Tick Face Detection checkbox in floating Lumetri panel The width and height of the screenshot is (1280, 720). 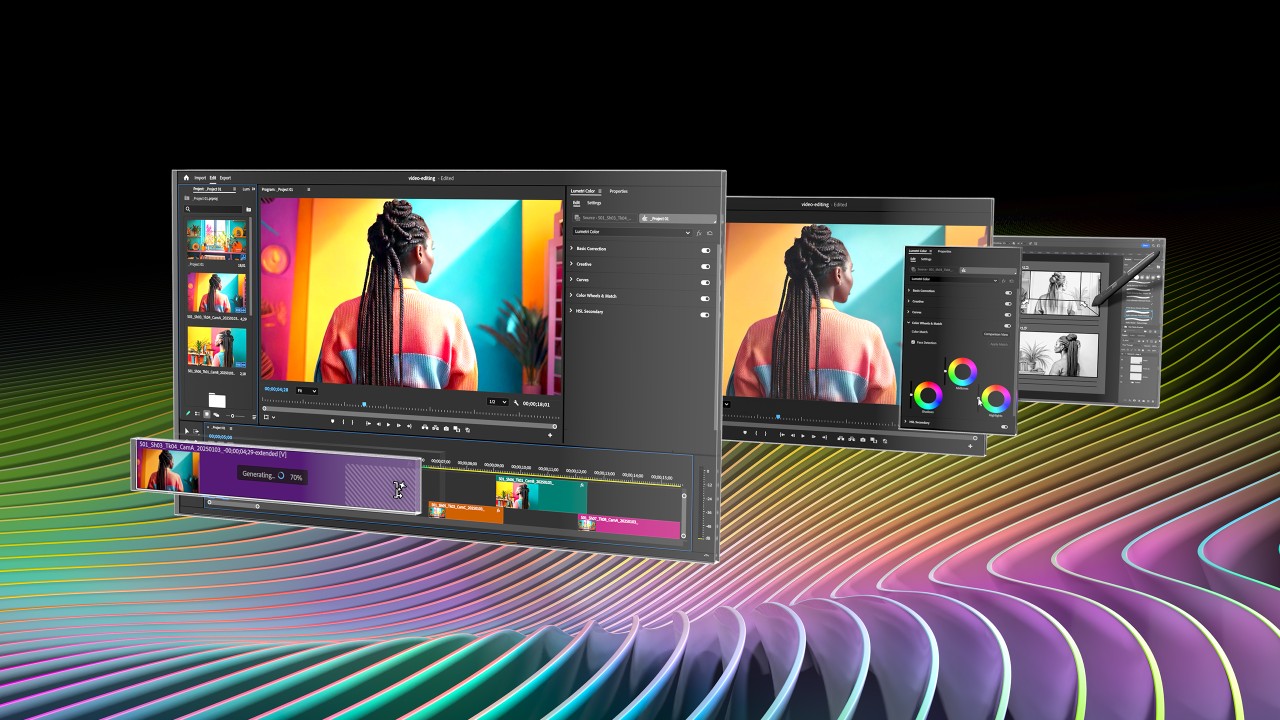(x=913, y=342)
